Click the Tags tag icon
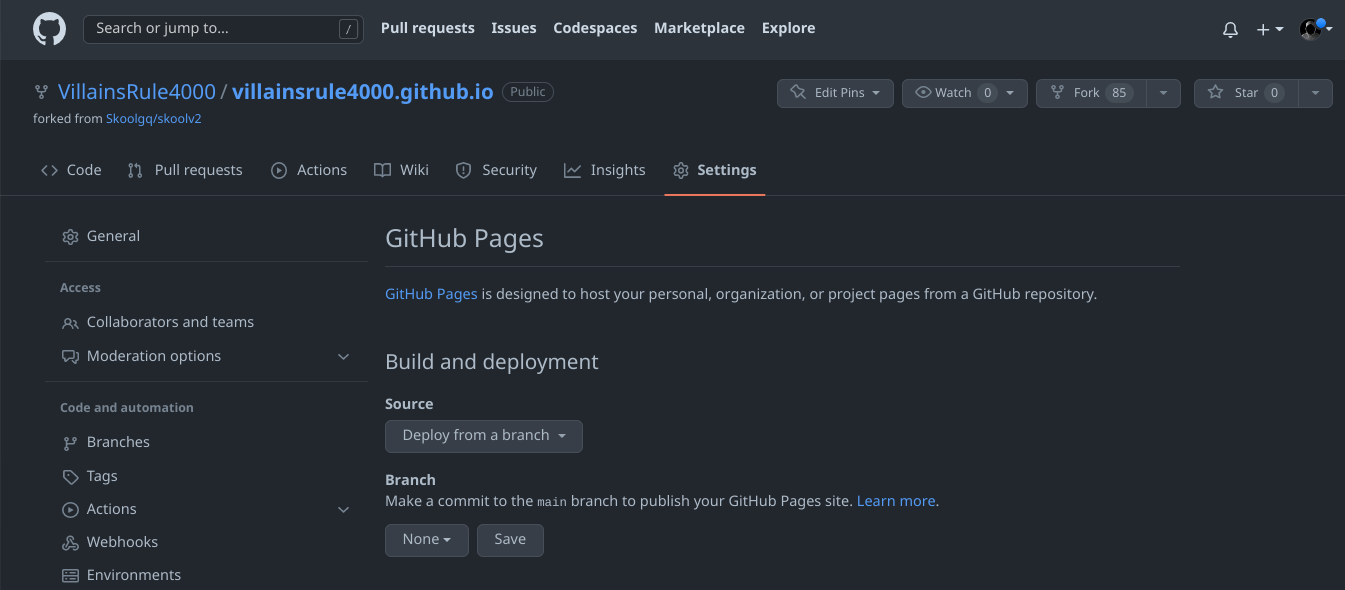Viewport: 1345px width, 590px height. (x=70, y=477)
